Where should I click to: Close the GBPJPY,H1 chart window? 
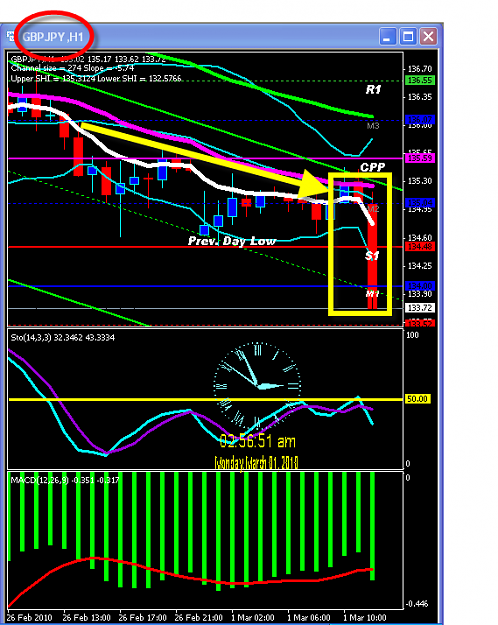(x=428, y=37)
